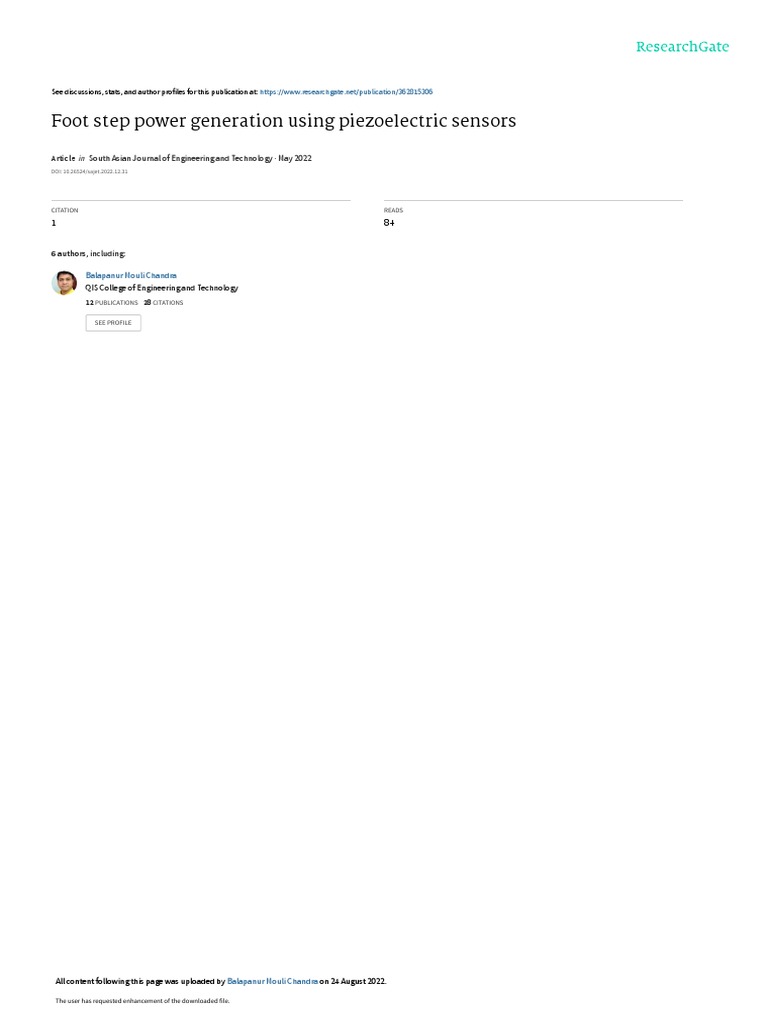Image resolution: width=768 pixels, height=1024 pixels.
Task: Select the Foot step power generation title
Action: point(283,121)
